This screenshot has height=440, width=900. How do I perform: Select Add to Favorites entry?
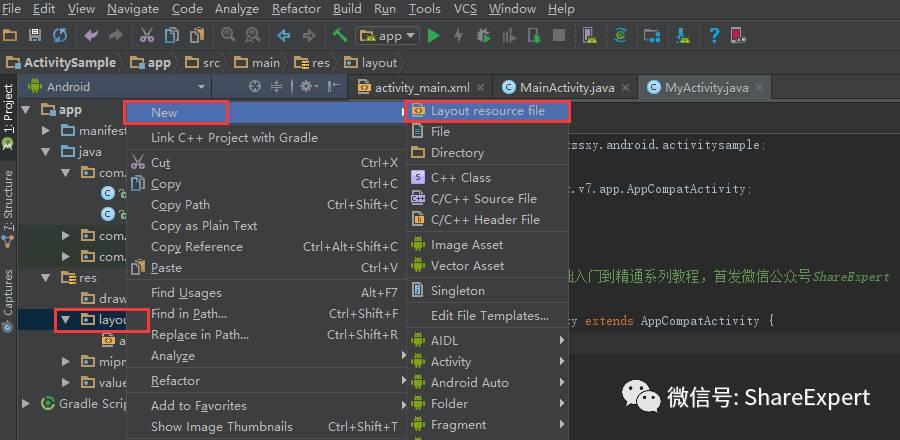[x=265, y=406]
